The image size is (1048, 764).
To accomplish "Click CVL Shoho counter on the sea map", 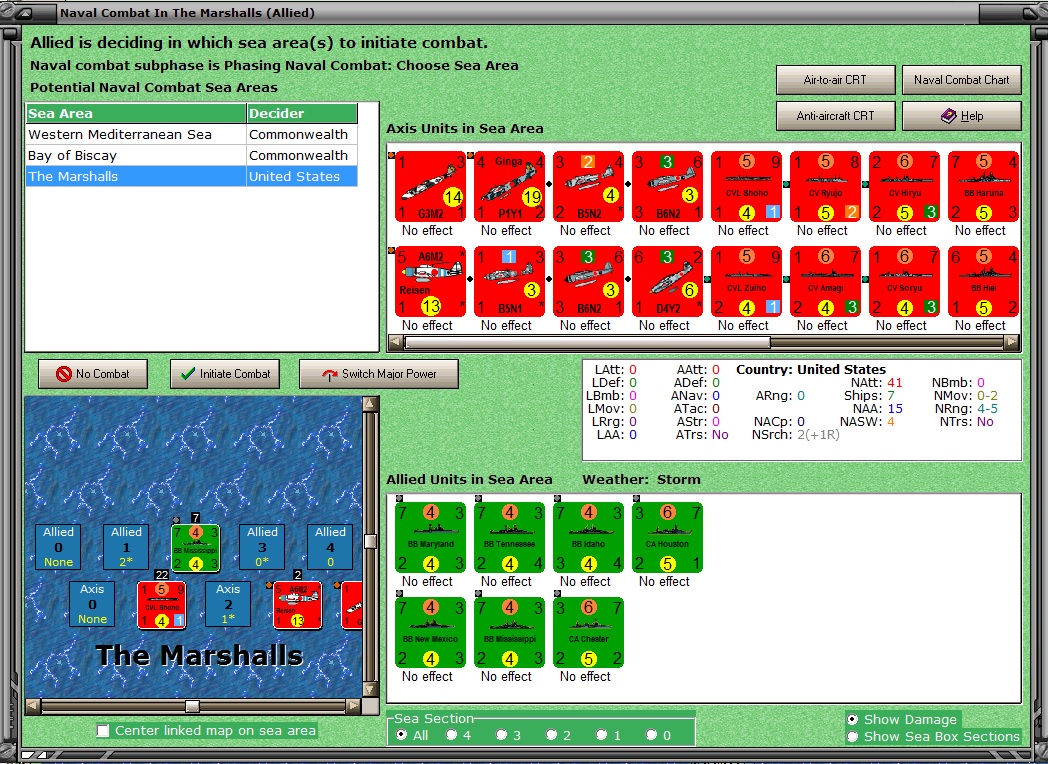I will (161, 605).
